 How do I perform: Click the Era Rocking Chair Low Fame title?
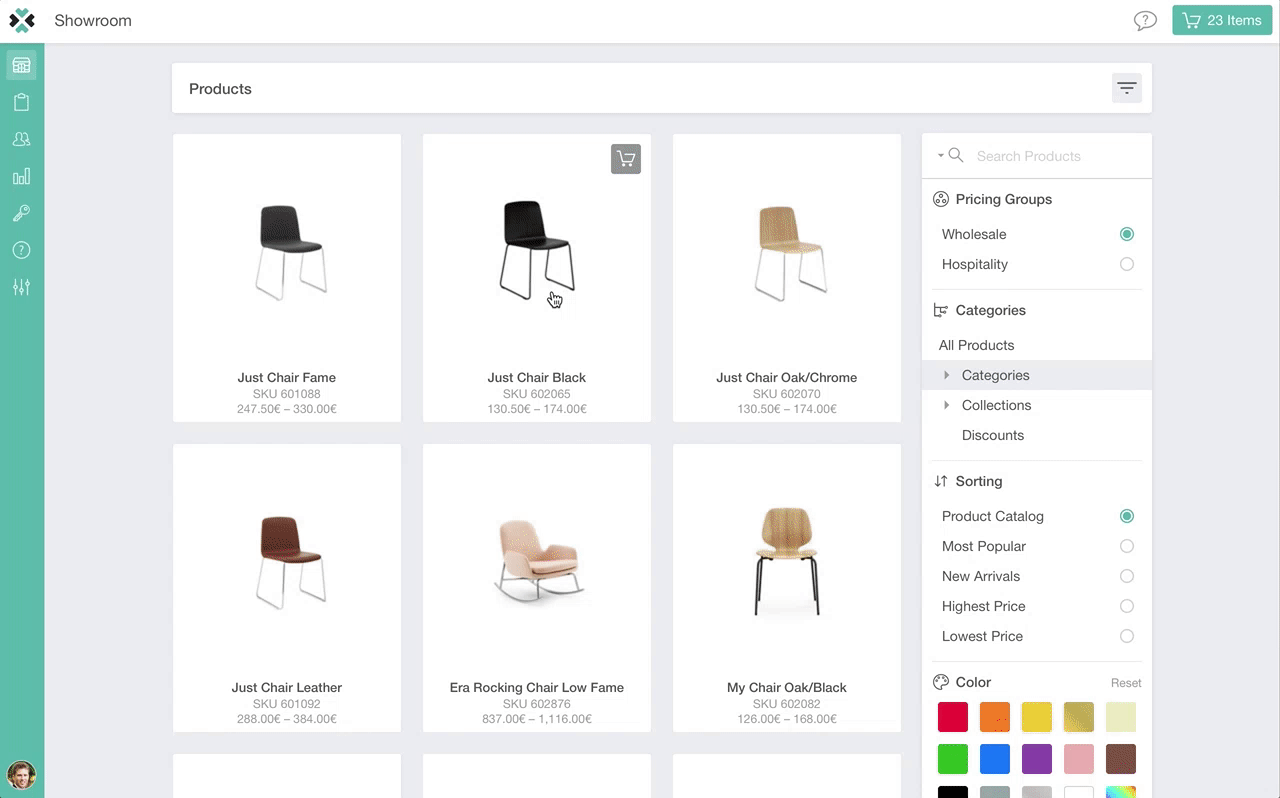537,687
